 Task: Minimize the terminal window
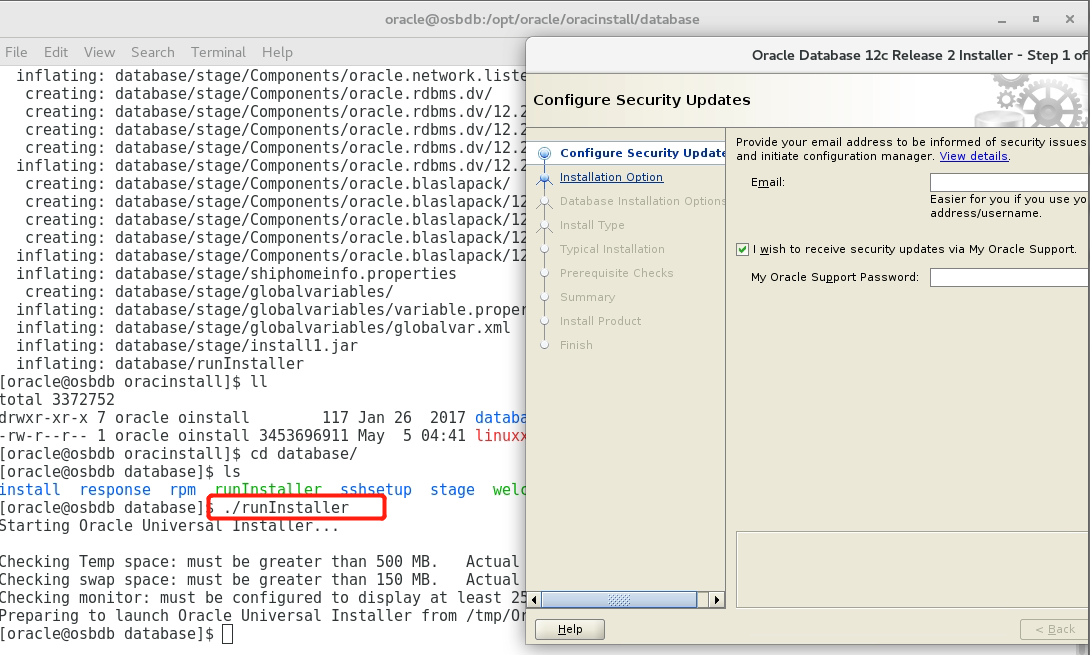click(1002, 20)
